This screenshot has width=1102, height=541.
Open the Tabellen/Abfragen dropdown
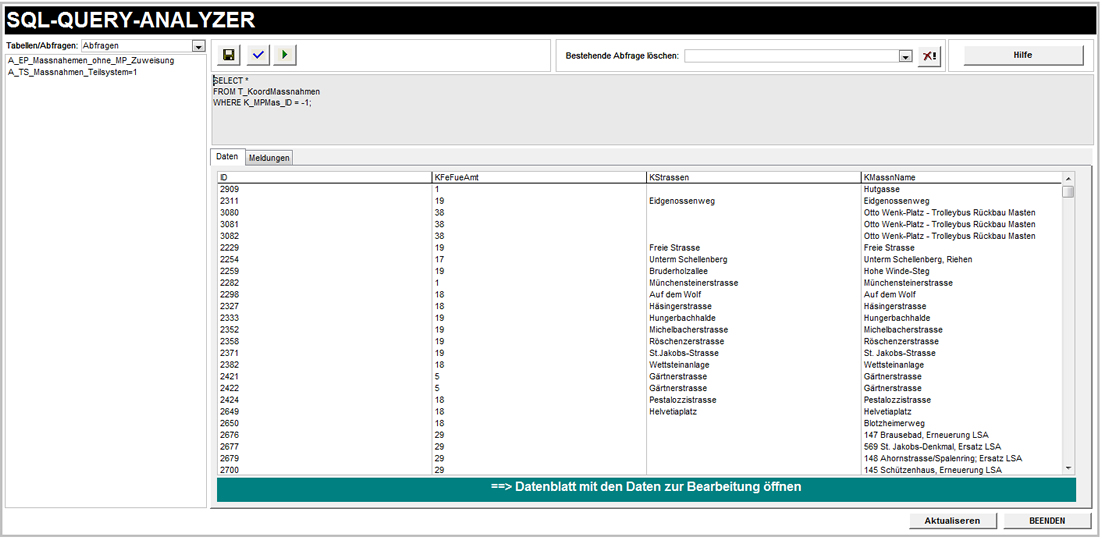point(198,46)
